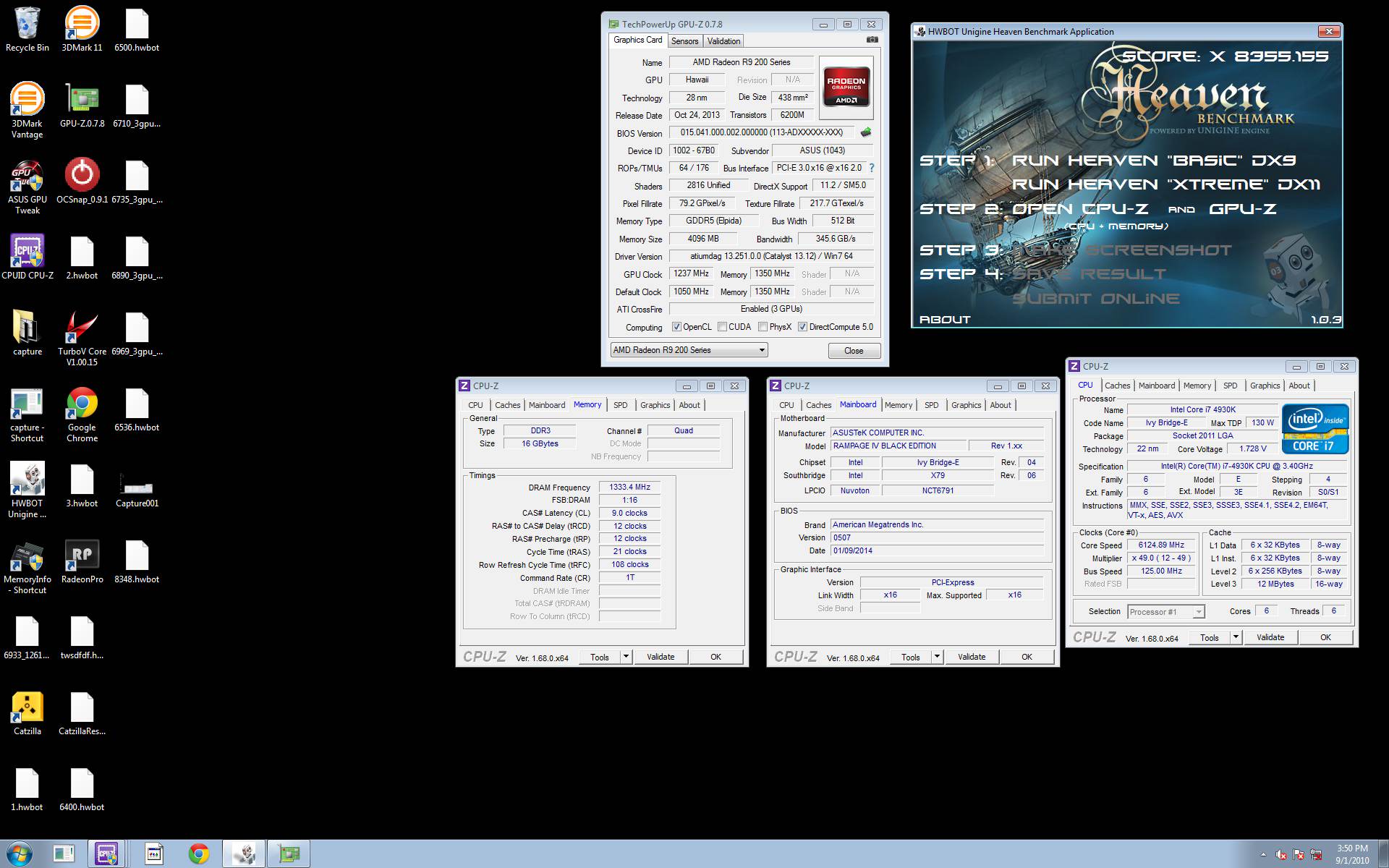Select the 6500.hwbot file icon
The image size is (1389, 868).
click(137, 30)
